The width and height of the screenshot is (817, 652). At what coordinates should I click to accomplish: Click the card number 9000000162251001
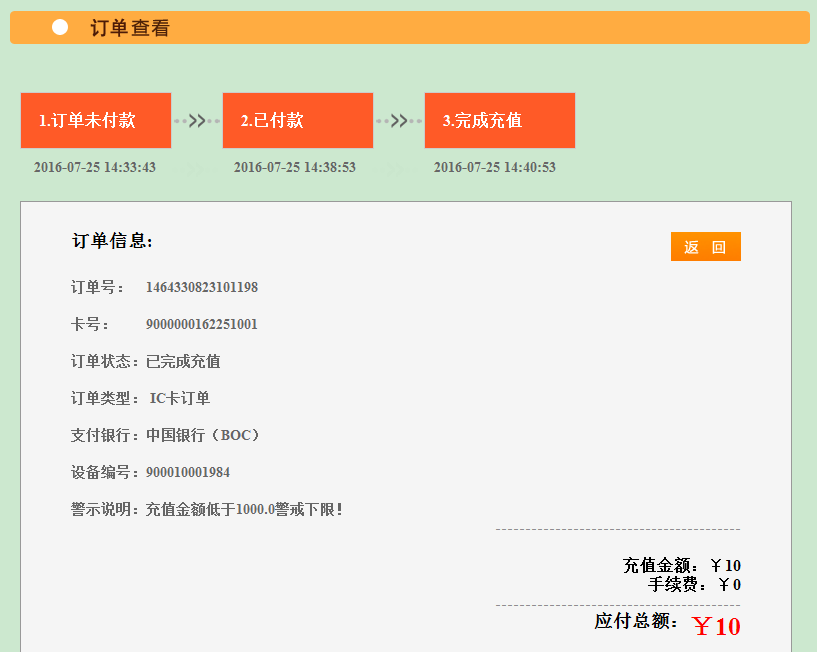[x=202, y=325]
